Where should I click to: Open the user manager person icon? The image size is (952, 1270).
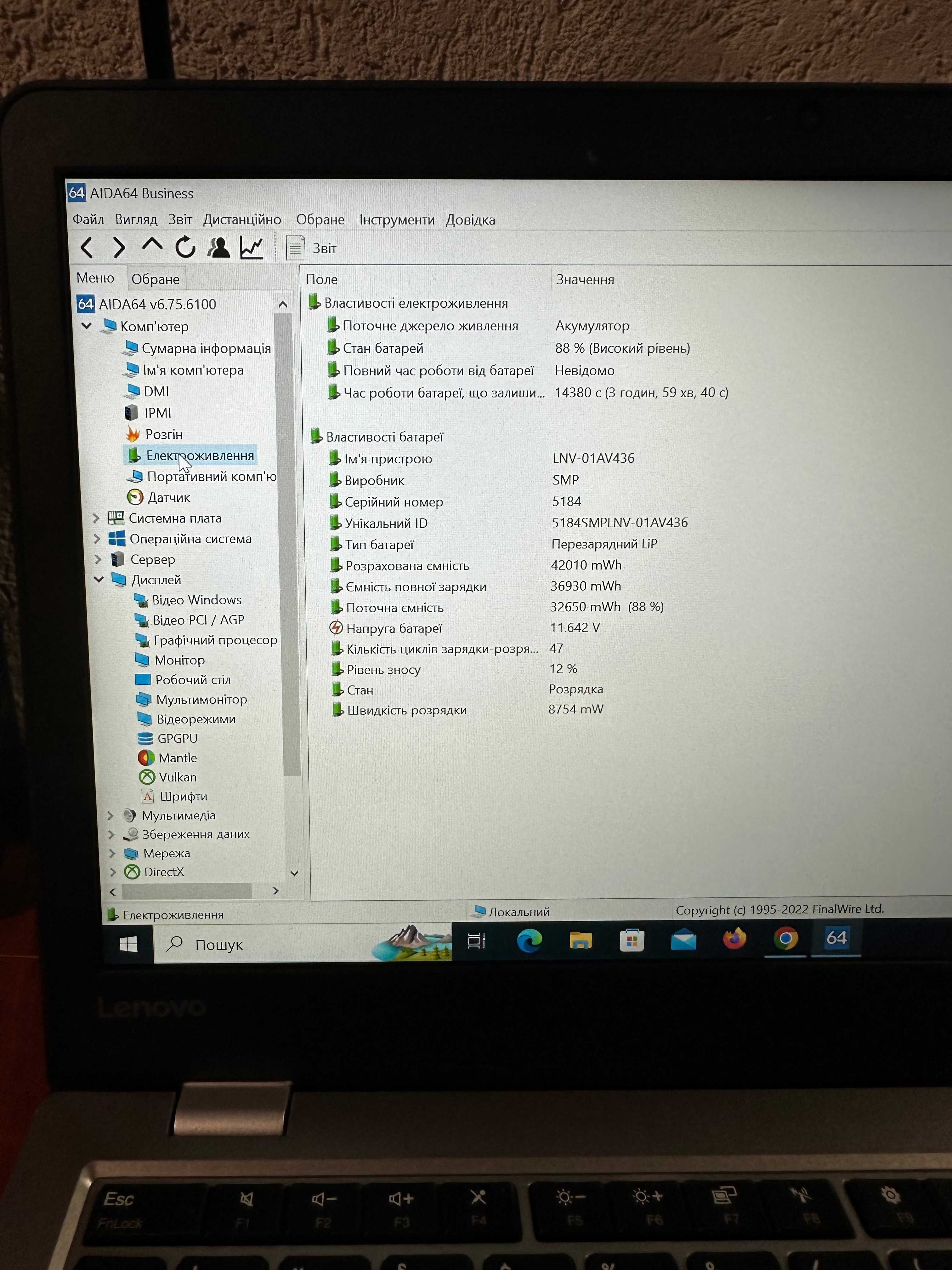point(218,248)
